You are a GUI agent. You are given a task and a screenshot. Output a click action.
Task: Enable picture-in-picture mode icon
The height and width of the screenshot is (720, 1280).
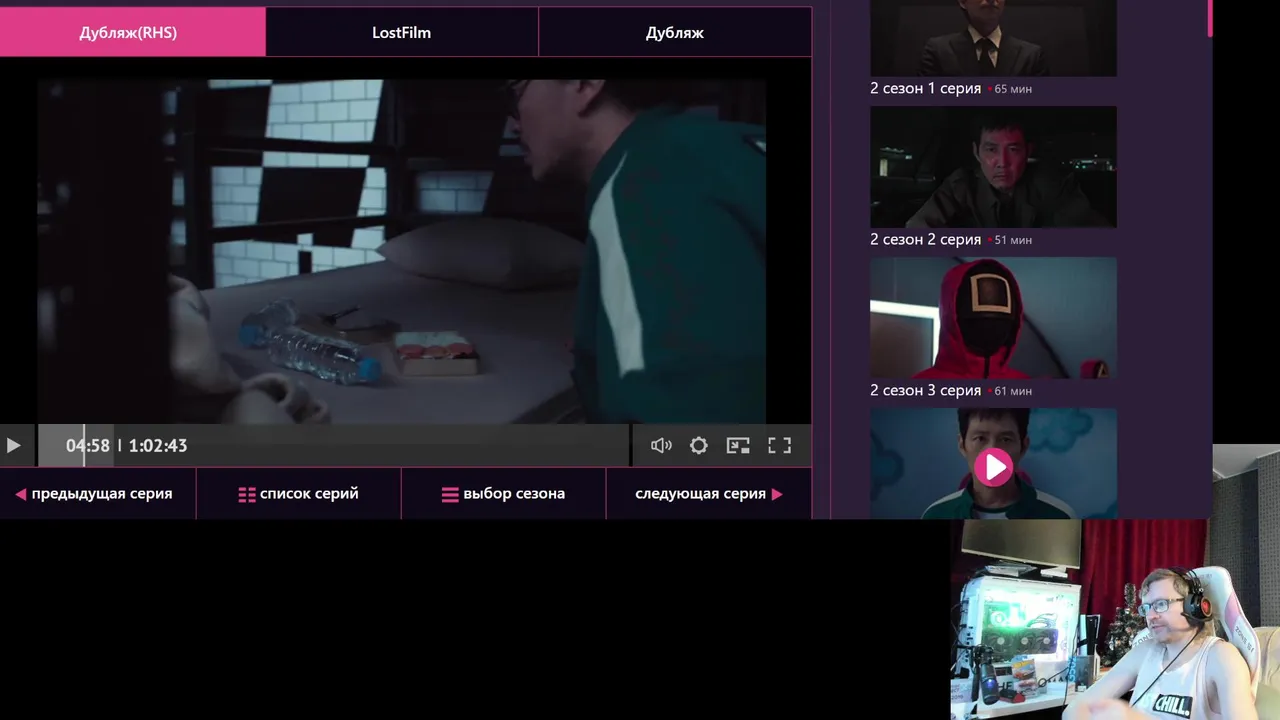click(x=738, y=446)
